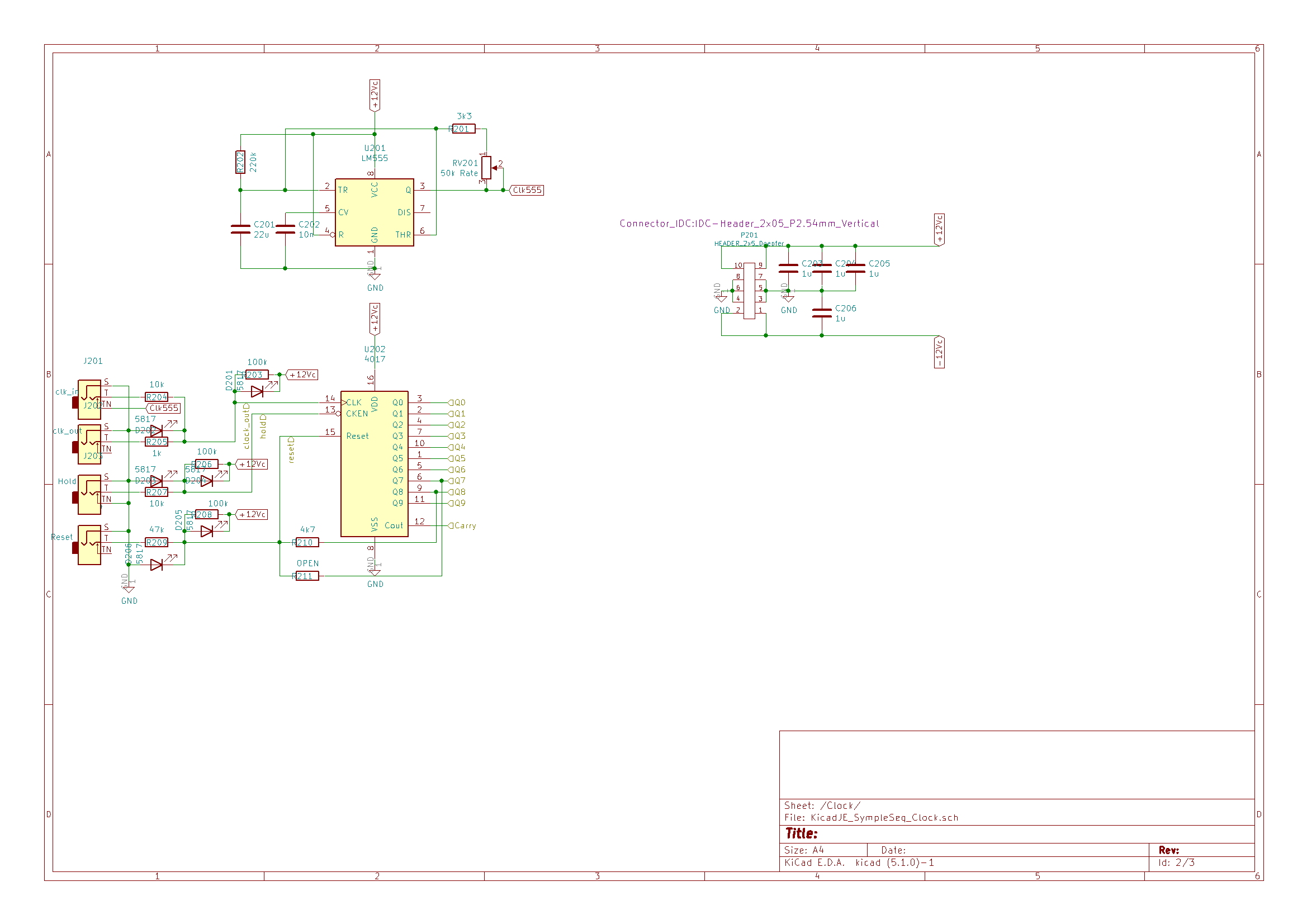Click the C201 22u capacitor symbol
The image size is (1307, 924).
point(240,229)
